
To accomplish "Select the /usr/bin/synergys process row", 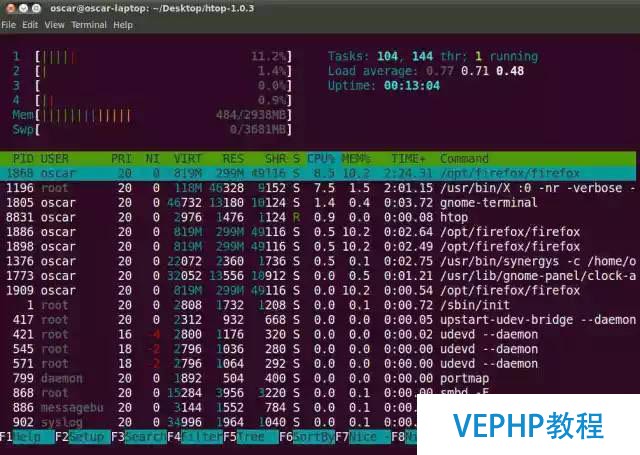I will (x=318, y=261).
